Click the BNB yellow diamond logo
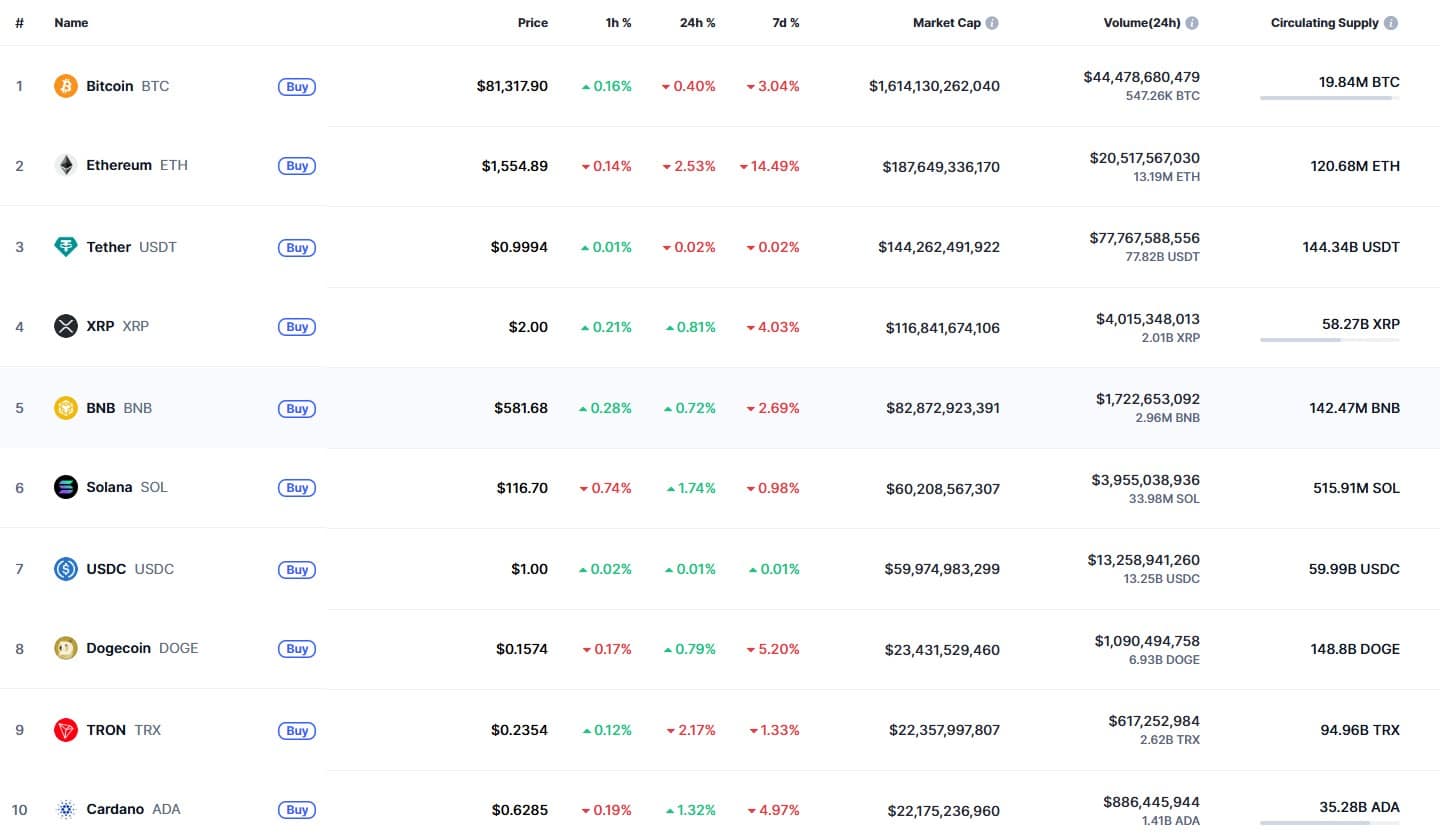This screenshot has height=834, width=1440. pyautogui.click(x=65, y=408)
